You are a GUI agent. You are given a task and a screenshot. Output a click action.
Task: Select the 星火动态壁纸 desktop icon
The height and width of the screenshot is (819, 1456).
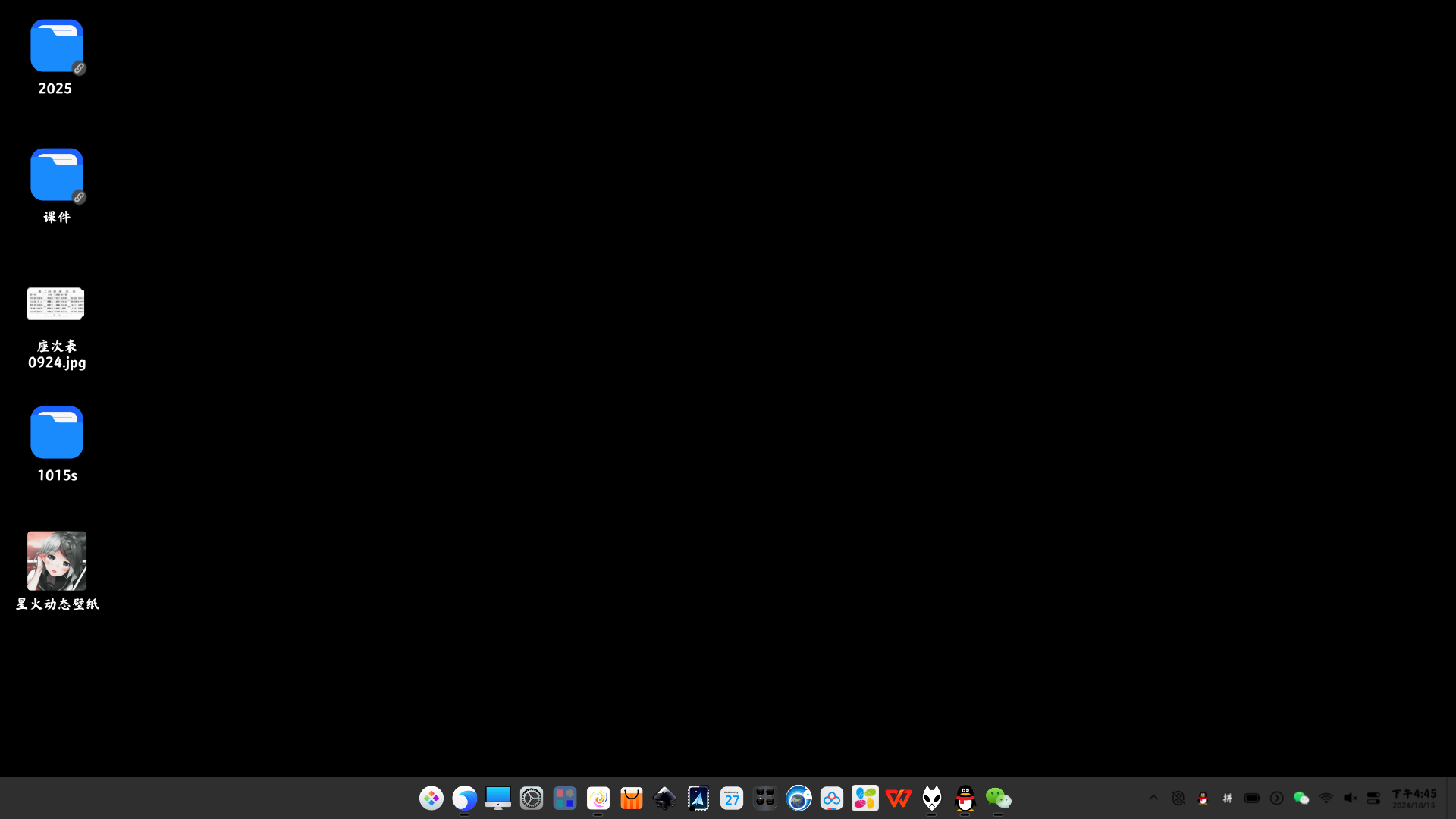[x=57, y=571]
